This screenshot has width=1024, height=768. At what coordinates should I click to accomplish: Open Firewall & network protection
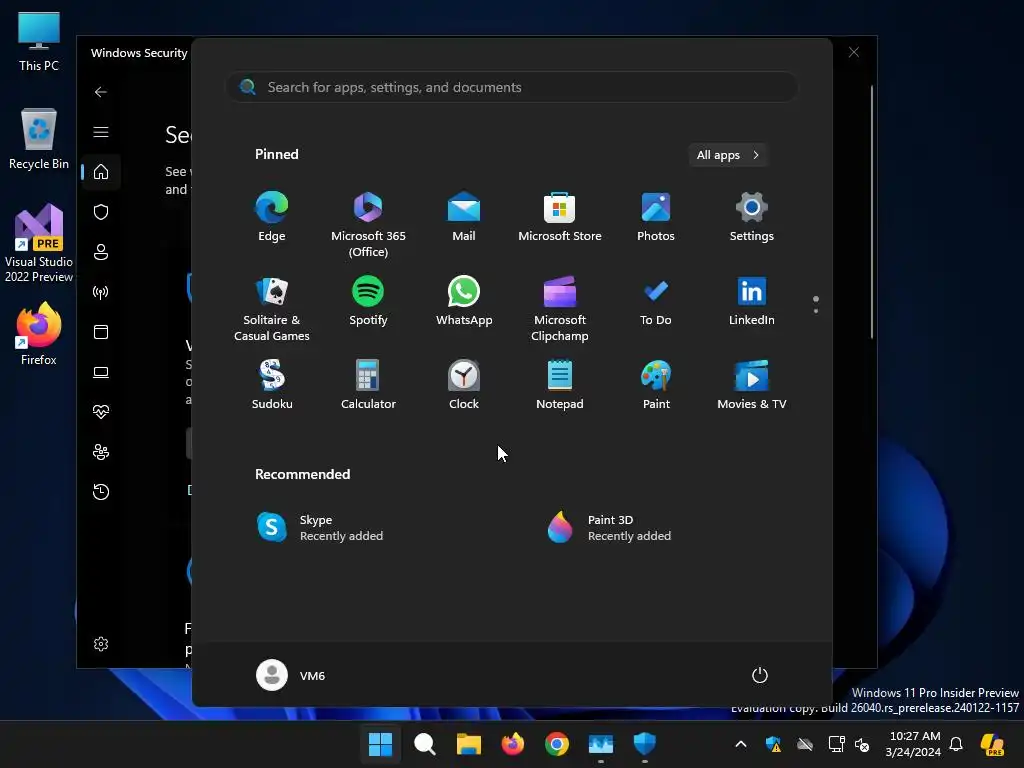(x=101, y=292)
